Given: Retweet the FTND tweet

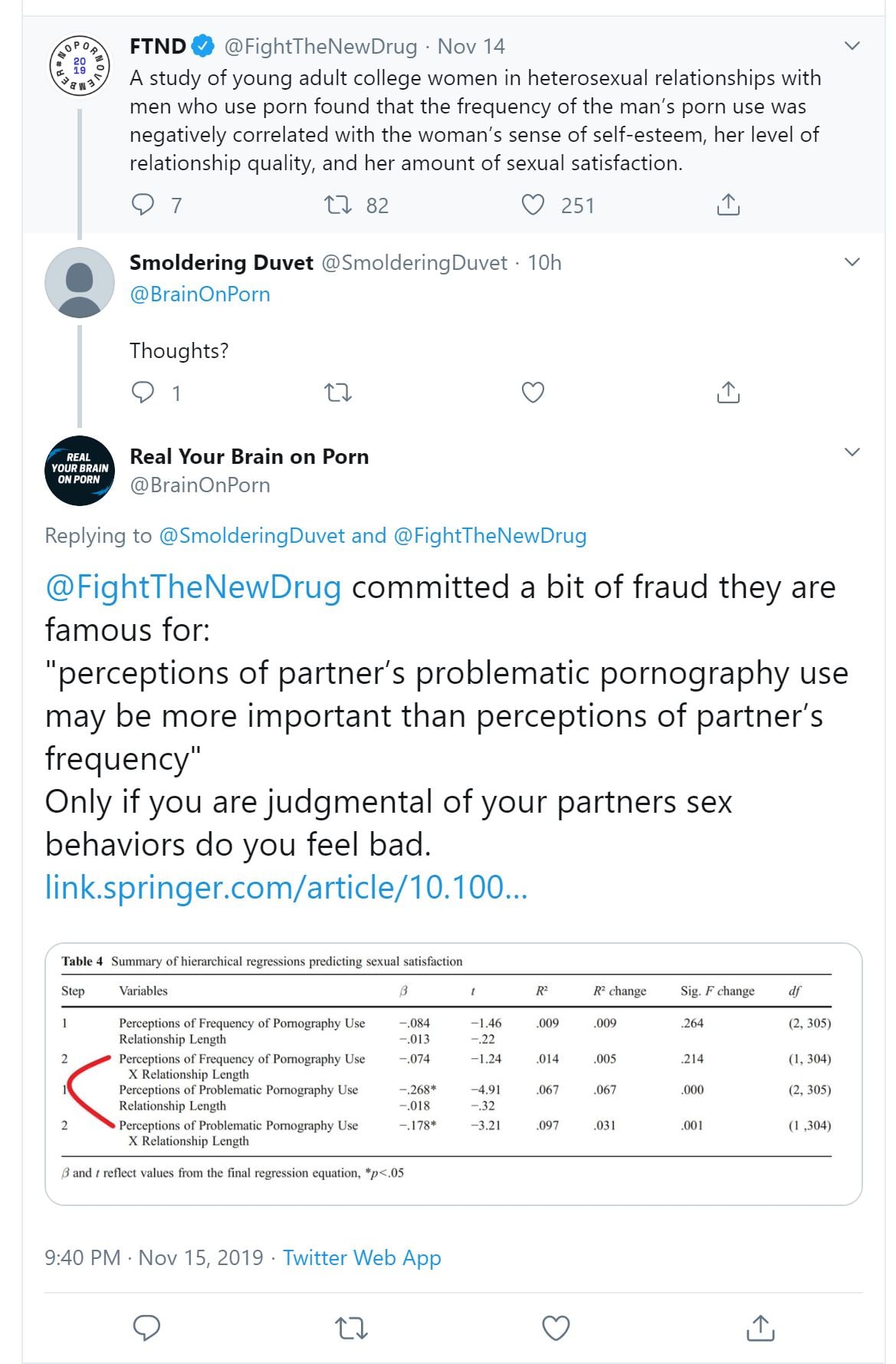Looking at the screenshot, I should pos(337,205).
